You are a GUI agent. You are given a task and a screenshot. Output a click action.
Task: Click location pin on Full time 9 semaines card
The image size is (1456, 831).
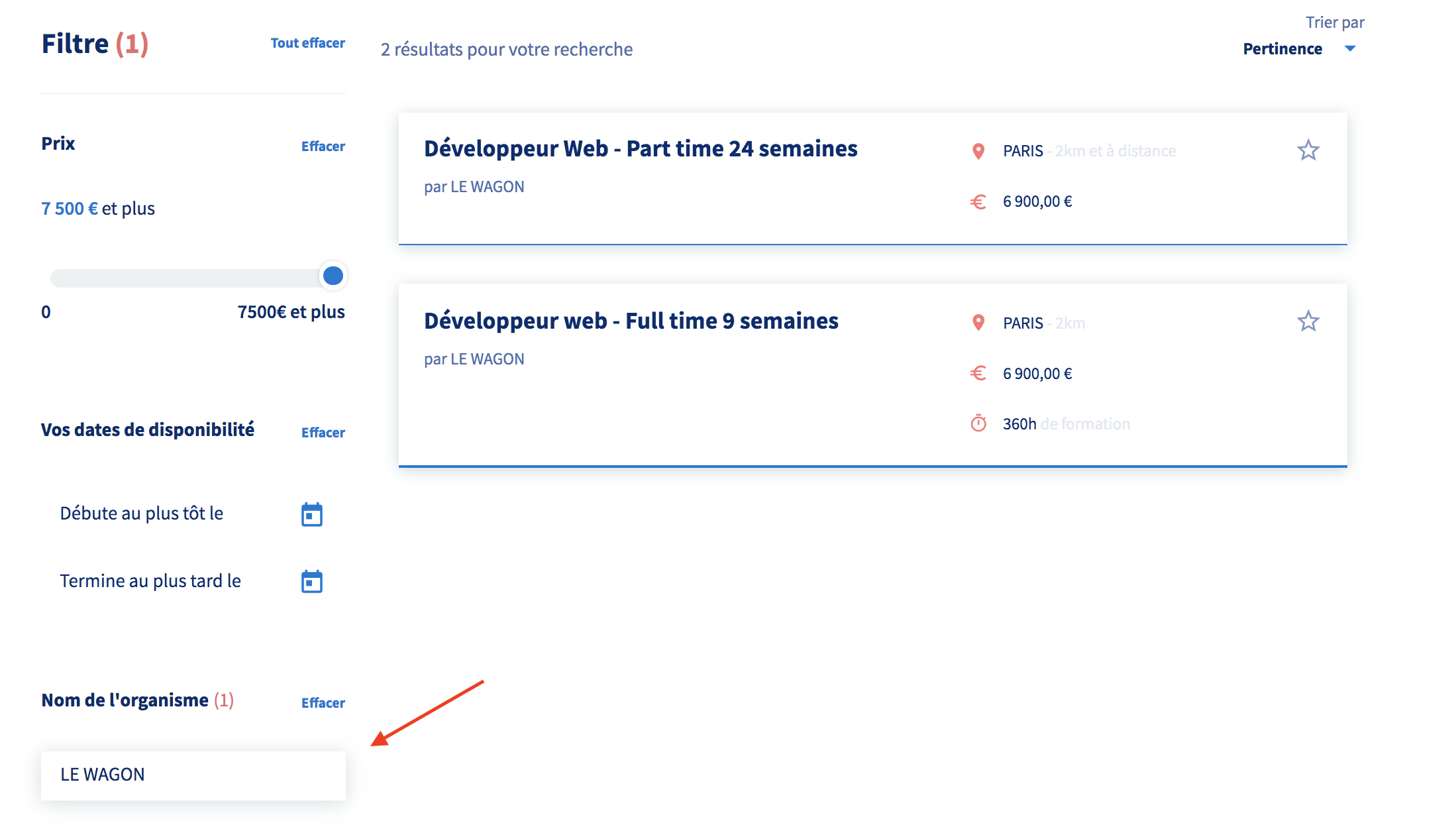pos(978,323)
